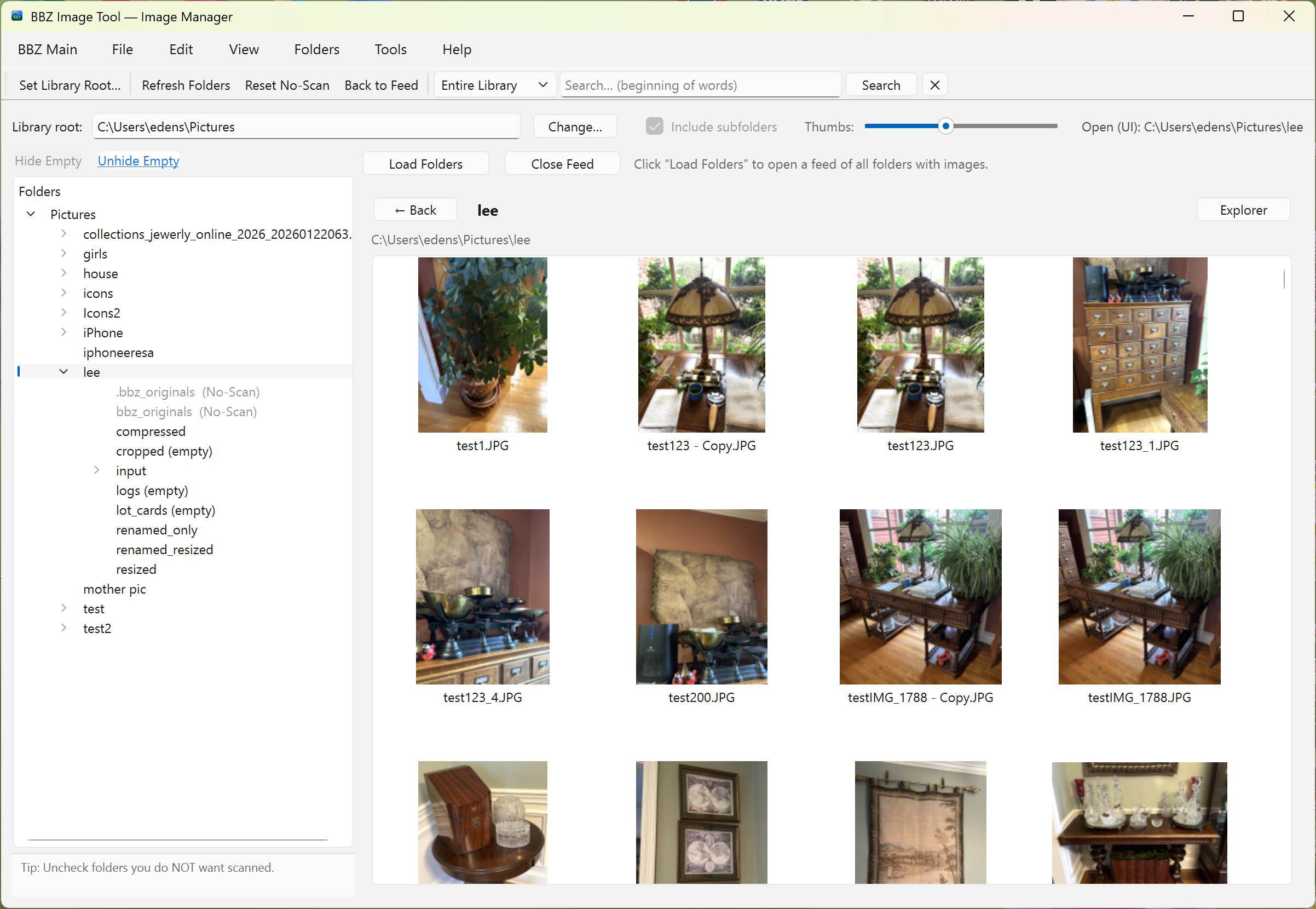This screenshot has height=909, width=1316.
Task: Expand the icons folder chevron
Action: click(x=64, y=293)
